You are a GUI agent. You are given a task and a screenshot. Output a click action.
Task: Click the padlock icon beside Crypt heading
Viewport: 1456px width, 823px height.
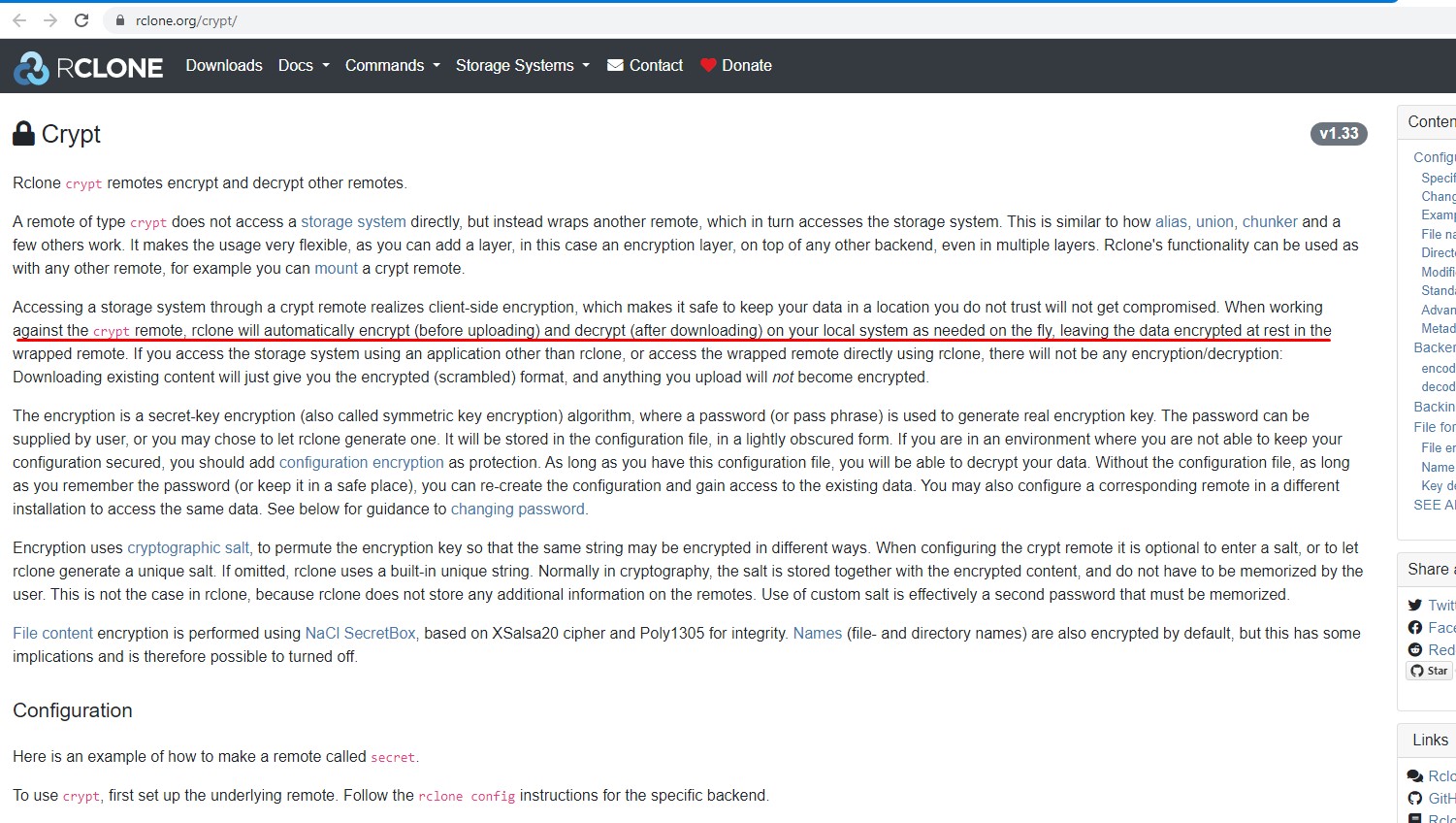tap(23, 134)
